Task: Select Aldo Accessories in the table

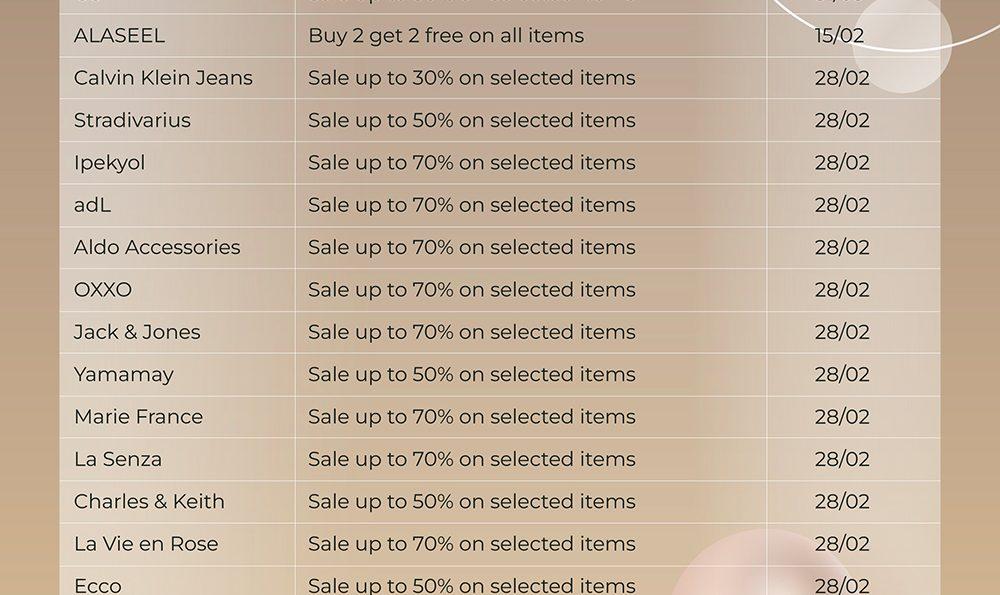Action: [x=157, y=247]
